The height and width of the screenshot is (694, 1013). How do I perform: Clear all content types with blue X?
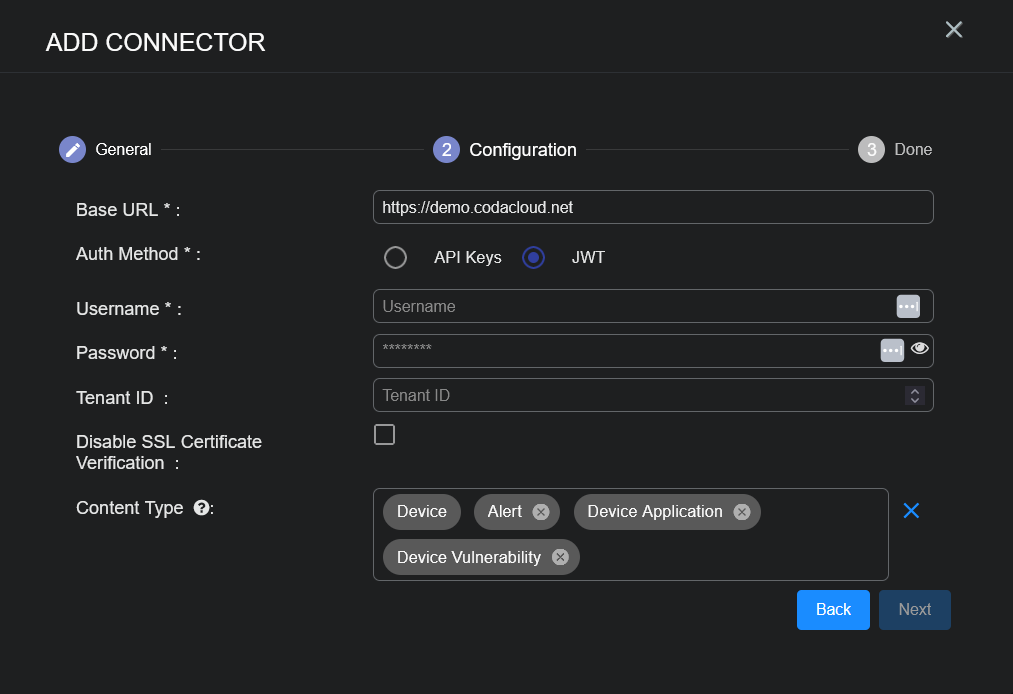(x=911, y=511)
